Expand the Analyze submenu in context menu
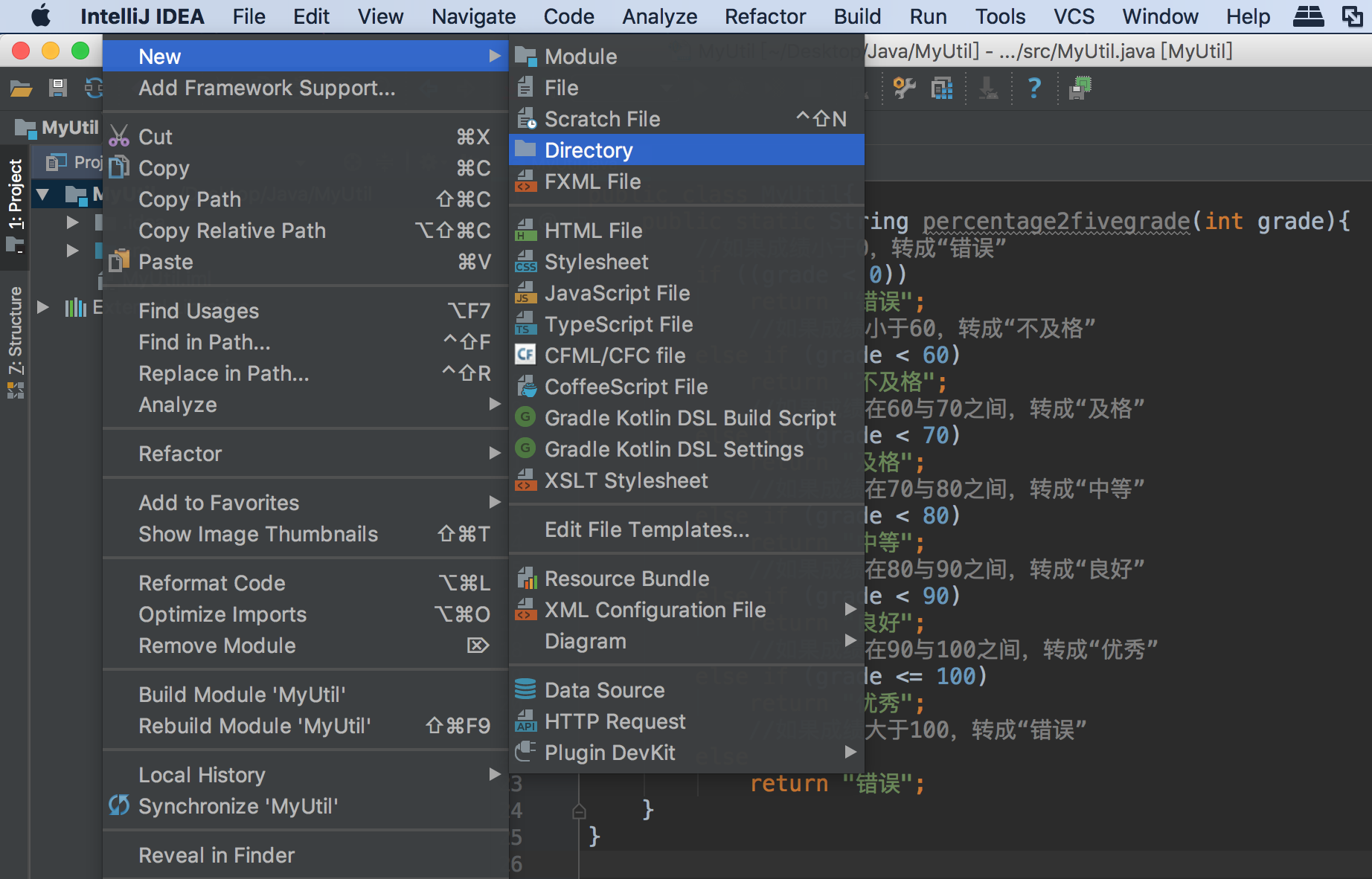1372x879 pixels. click(305, 405)
